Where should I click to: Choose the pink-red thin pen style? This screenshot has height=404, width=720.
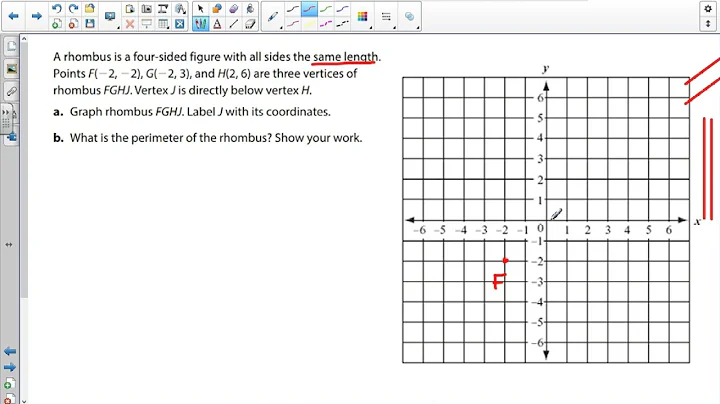pyautogui.click(x=293, y=24)
